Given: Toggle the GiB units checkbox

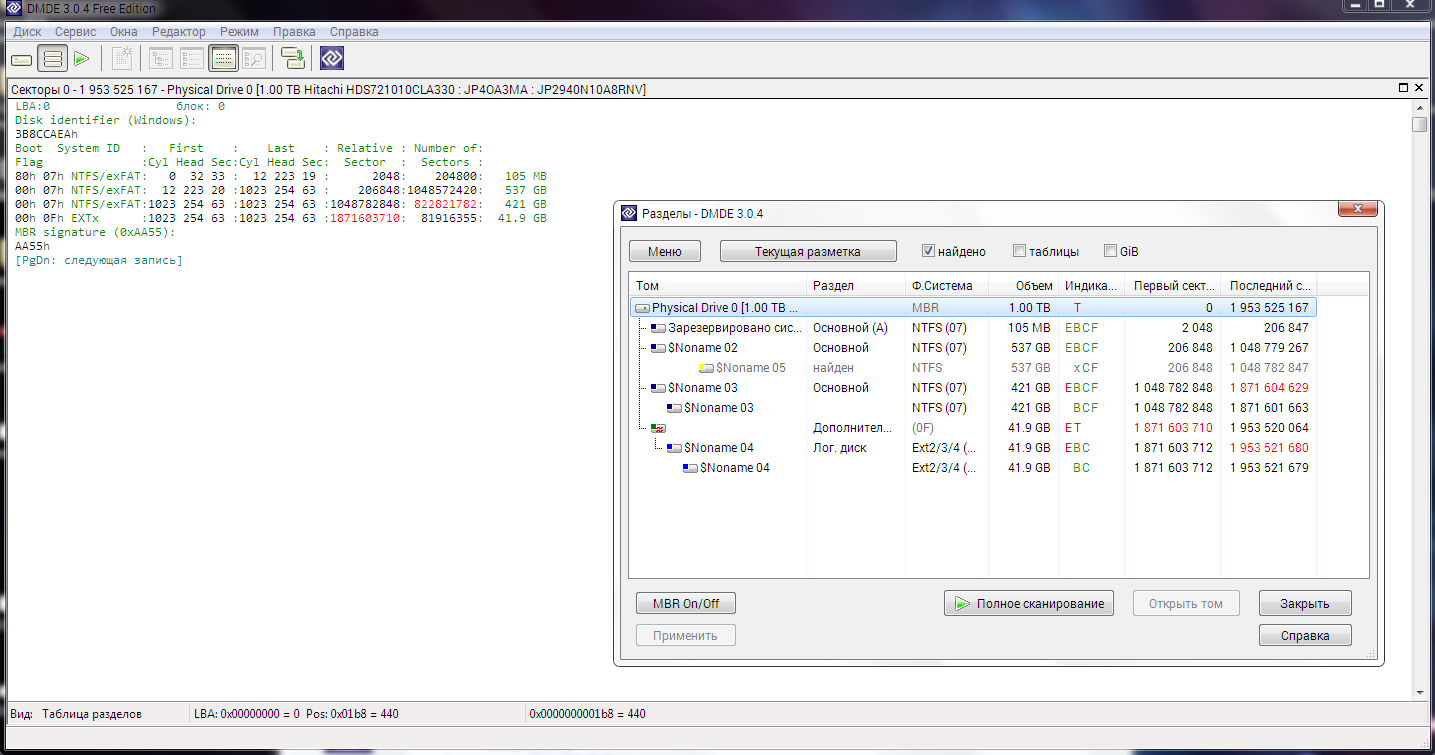Looking at the screenshot, I should coord(1110,251).
